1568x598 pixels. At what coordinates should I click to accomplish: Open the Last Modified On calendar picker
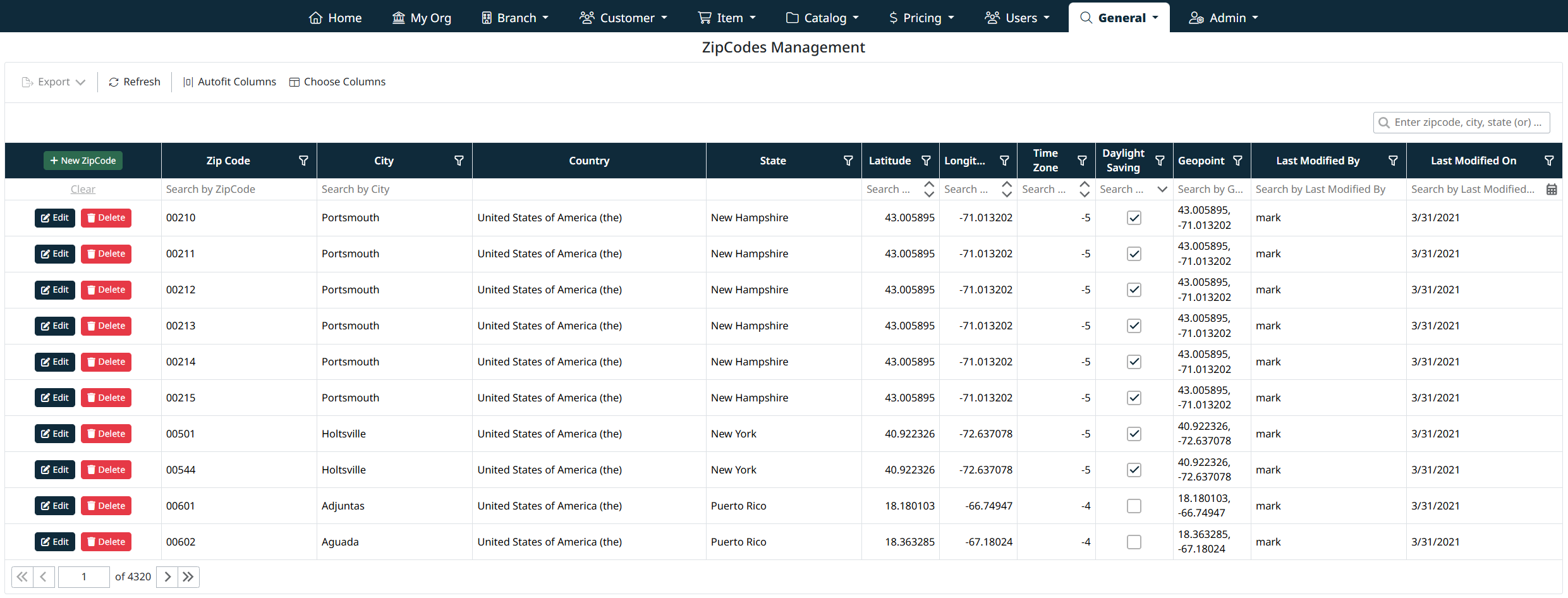(1551, 189)
